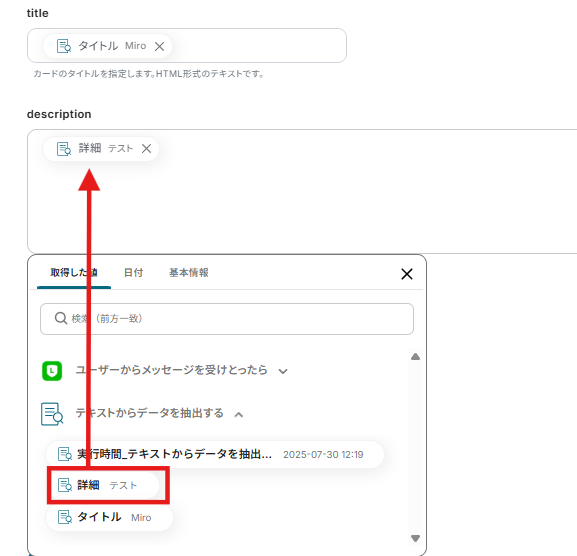Click the 2025-07-30 12:19 timestamp
Screen dimensions: 577x556
pyautogui.click(x=323, y=455)
